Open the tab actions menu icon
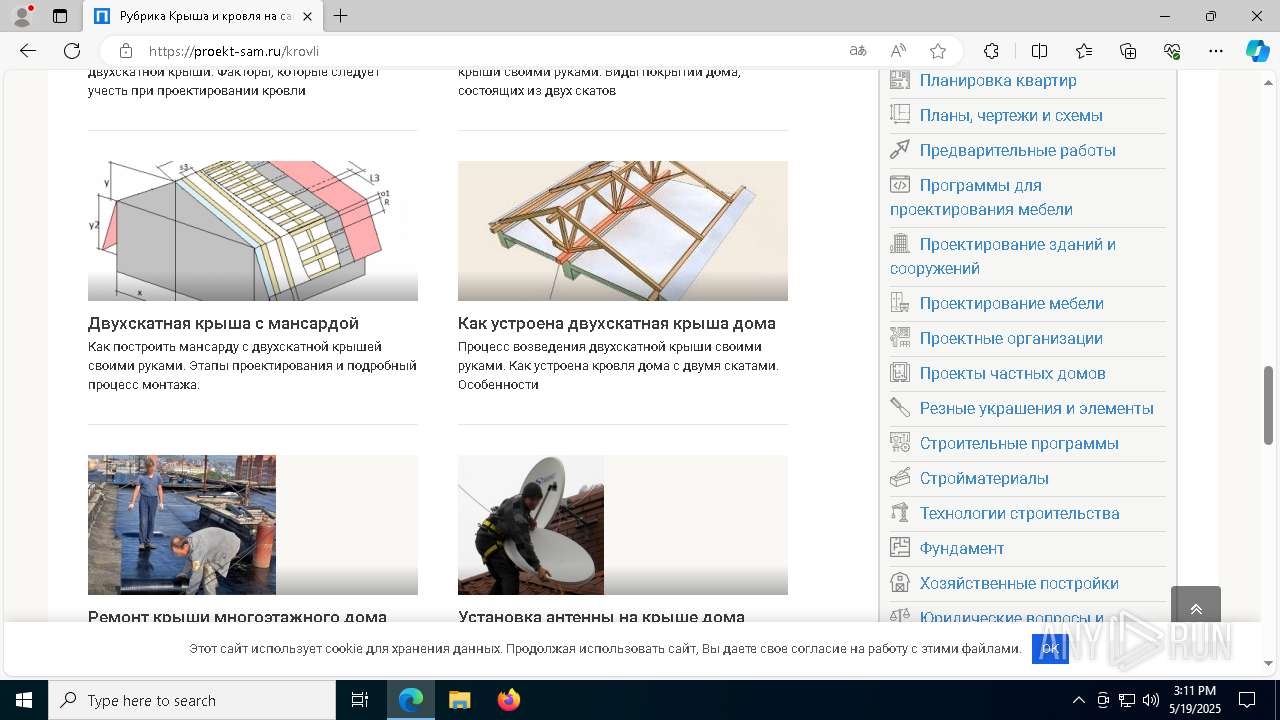This screenshot has width=1280, height=720. pyautogui.click(x=60, y=16)
